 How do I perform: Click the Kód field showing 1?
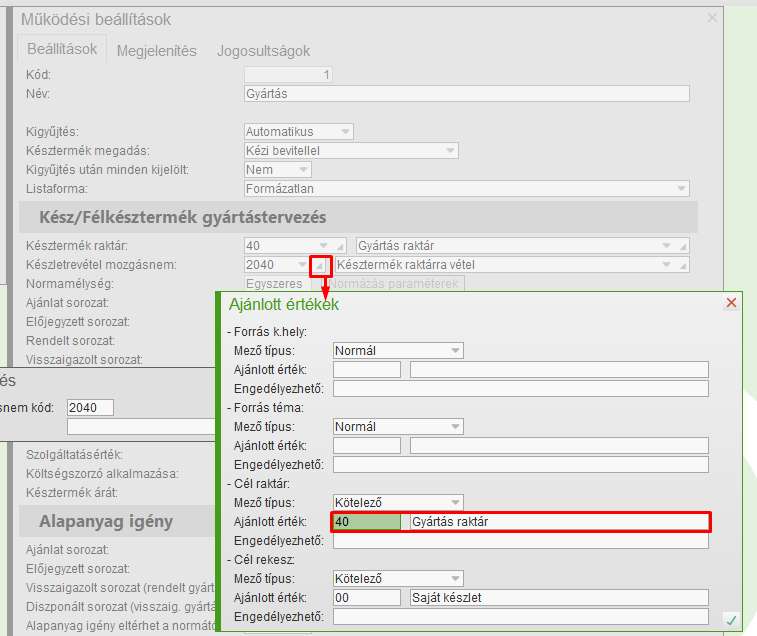pyautogui.click(x=288, y=75)
